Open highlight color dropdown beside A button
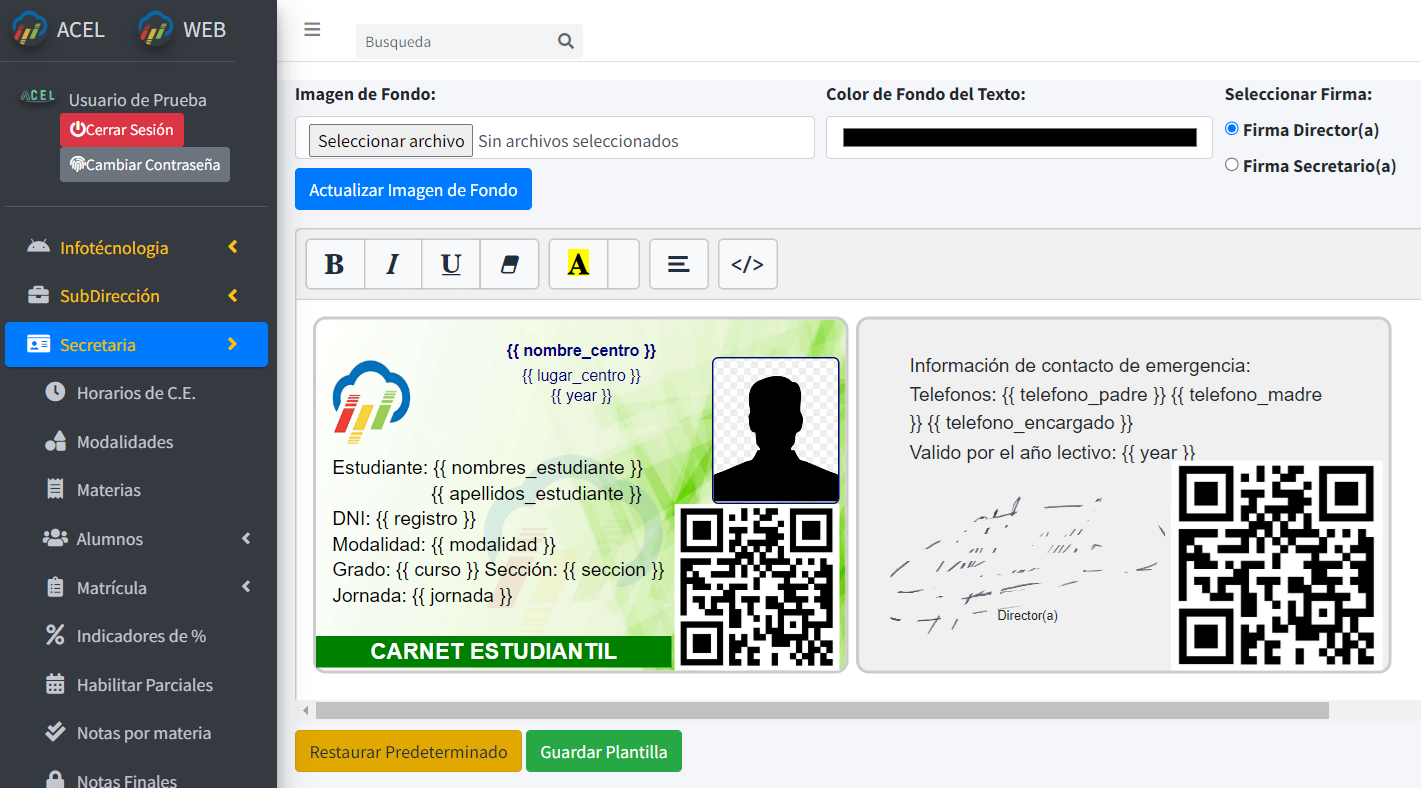 623,264
